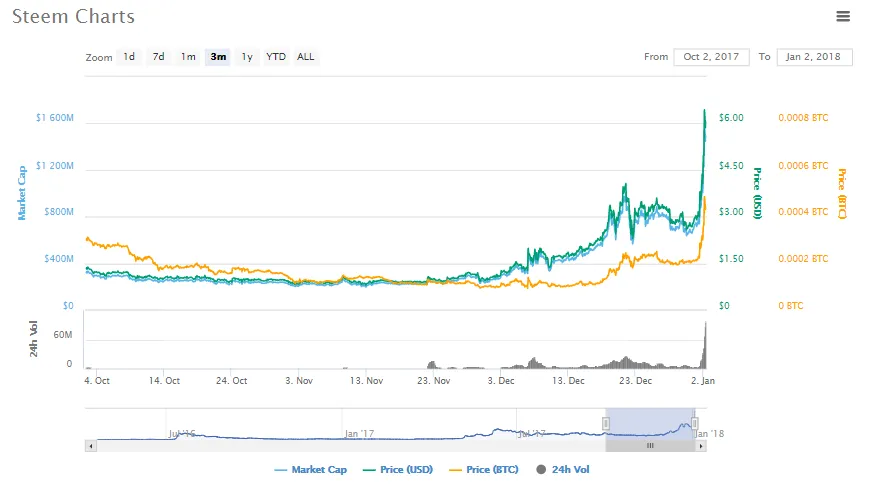Click the 23. Dec date label
The width and height of the screenshot is (879, 485).
pos(635,381)
